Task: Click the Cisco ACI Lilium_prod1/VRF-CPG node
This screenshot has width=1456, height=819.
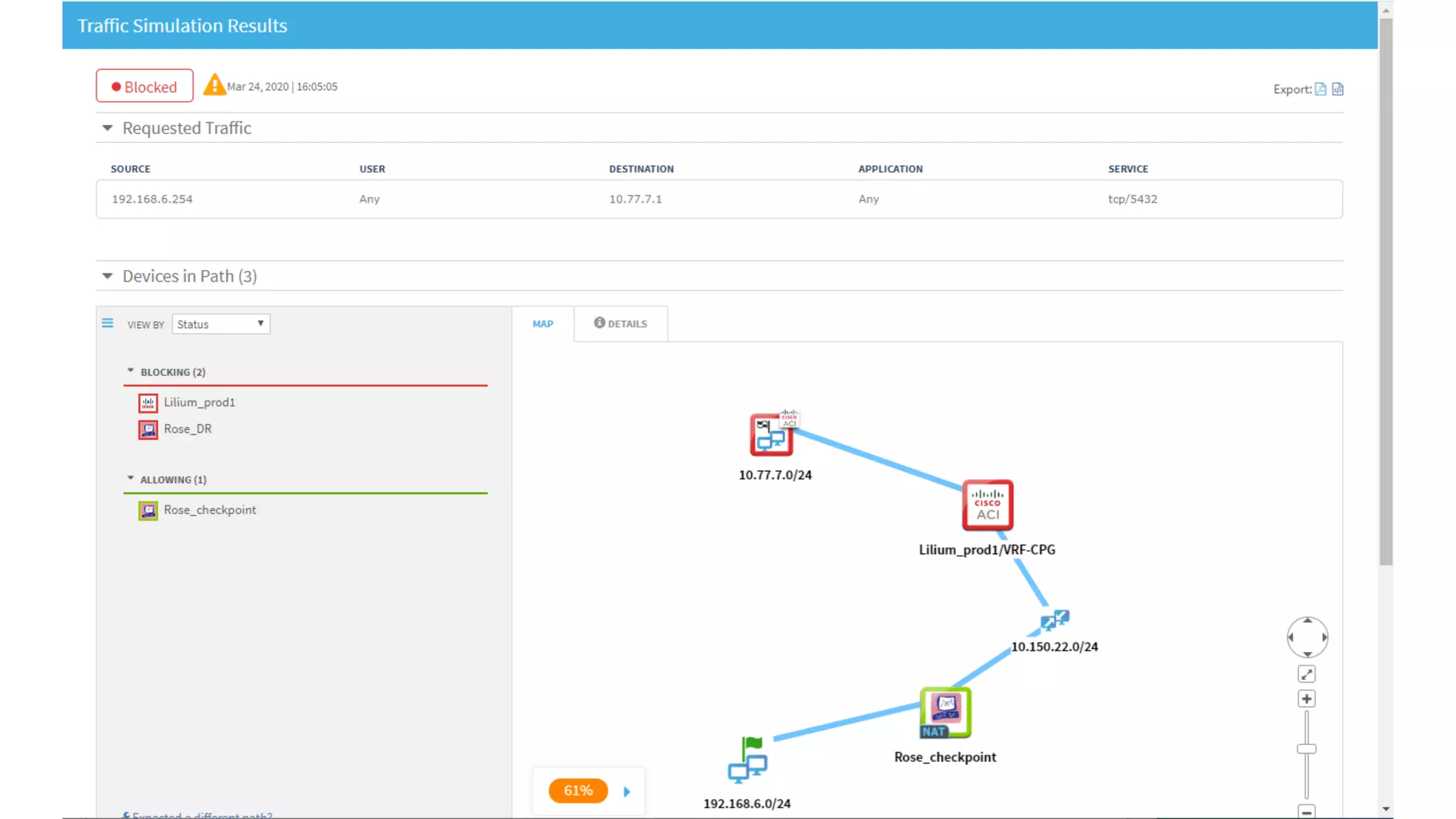Action: [x=987, y=505]
